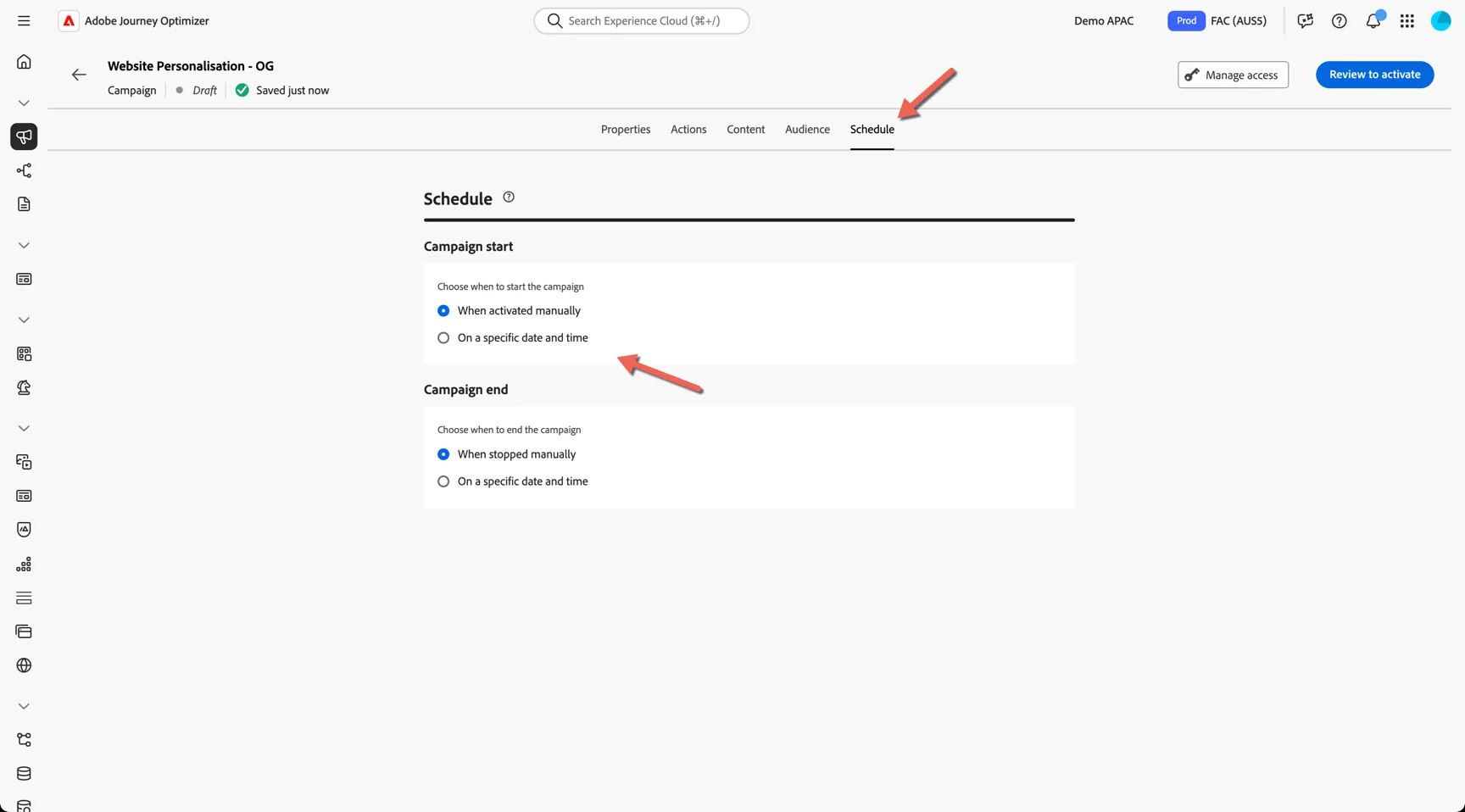The image size is (1465, 812).
Task: Open the Campaigns megaphone icon in sidebar
Action: 24,136
